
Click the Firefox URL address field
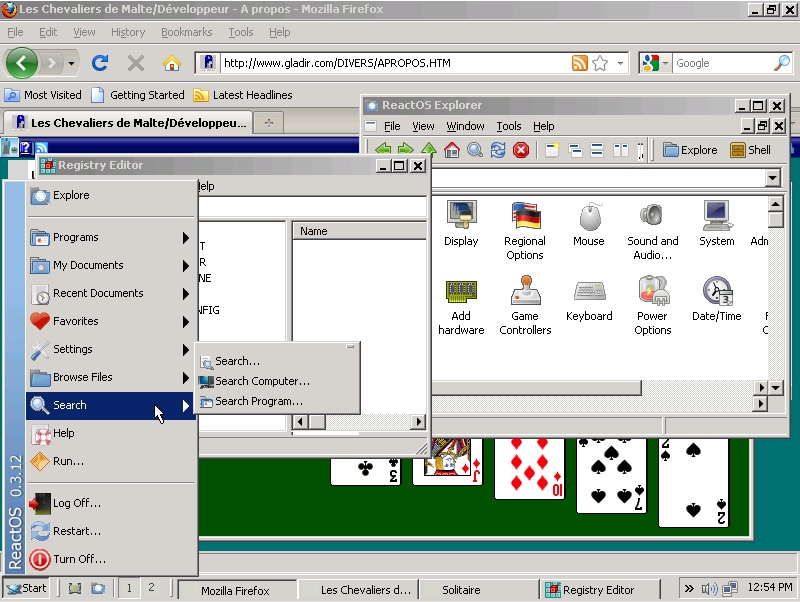pyautogui.click(x=390, y=63)
